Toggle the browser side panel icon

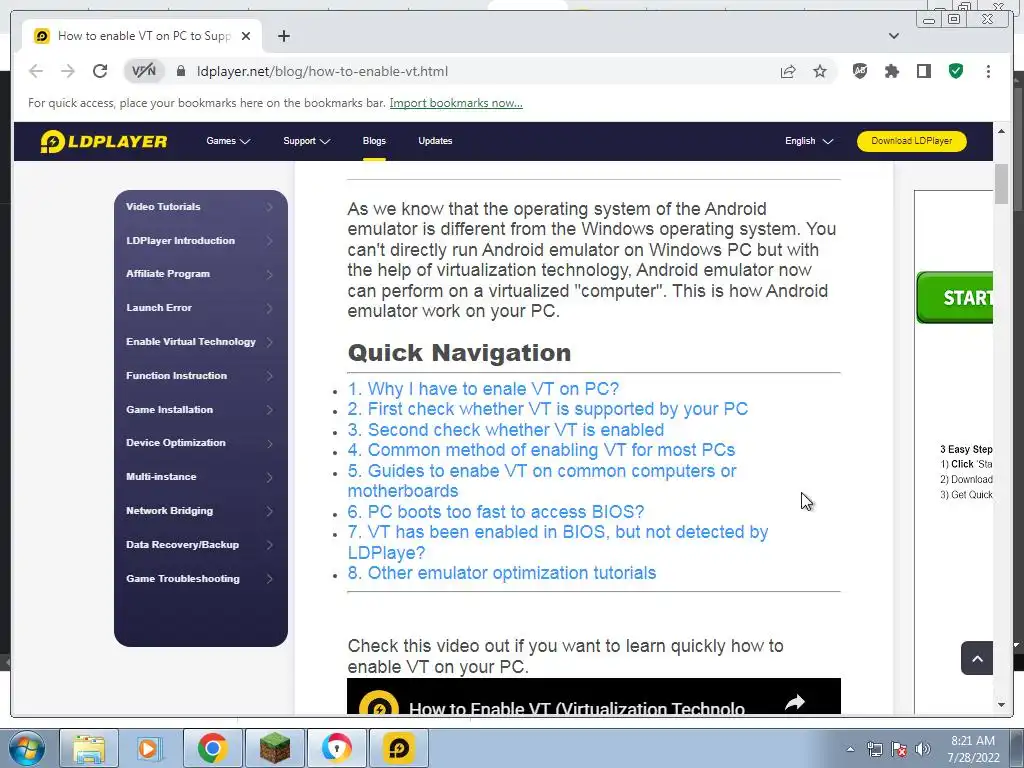click(923, 71)
